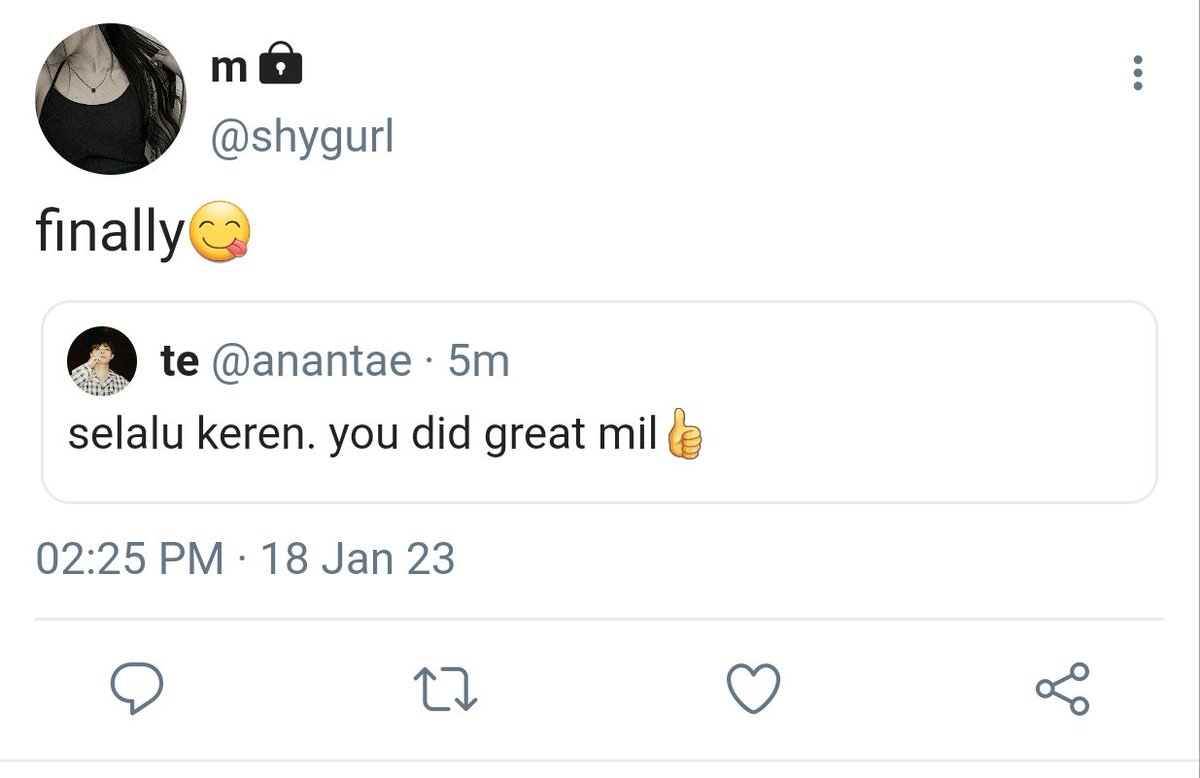Open the three-dot more options menu
Screen dimensions: 1200x778
click(1137, 73)
